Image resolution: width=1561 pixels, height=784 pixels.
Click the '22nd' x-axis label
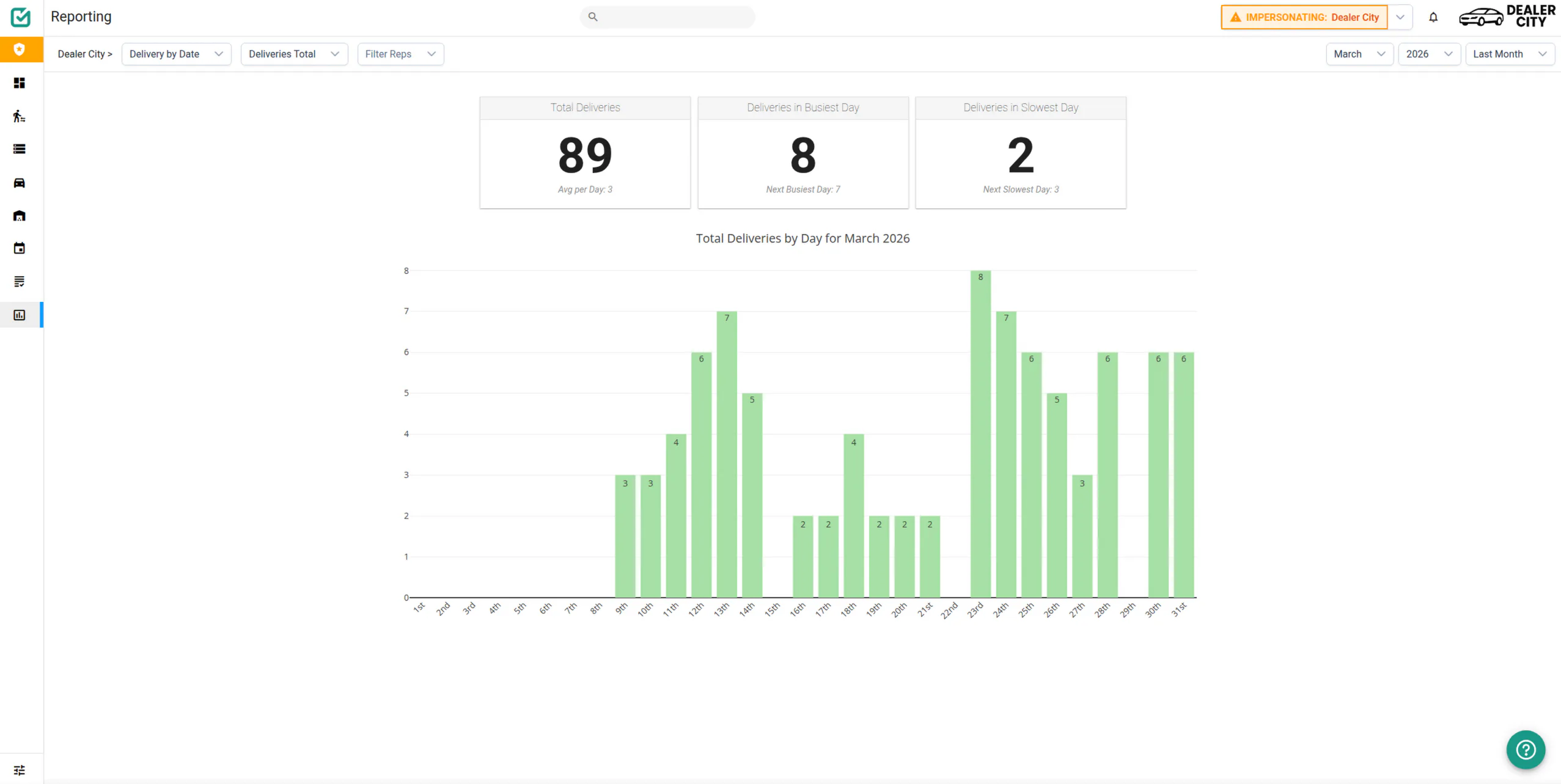click(x=949, y=610)
